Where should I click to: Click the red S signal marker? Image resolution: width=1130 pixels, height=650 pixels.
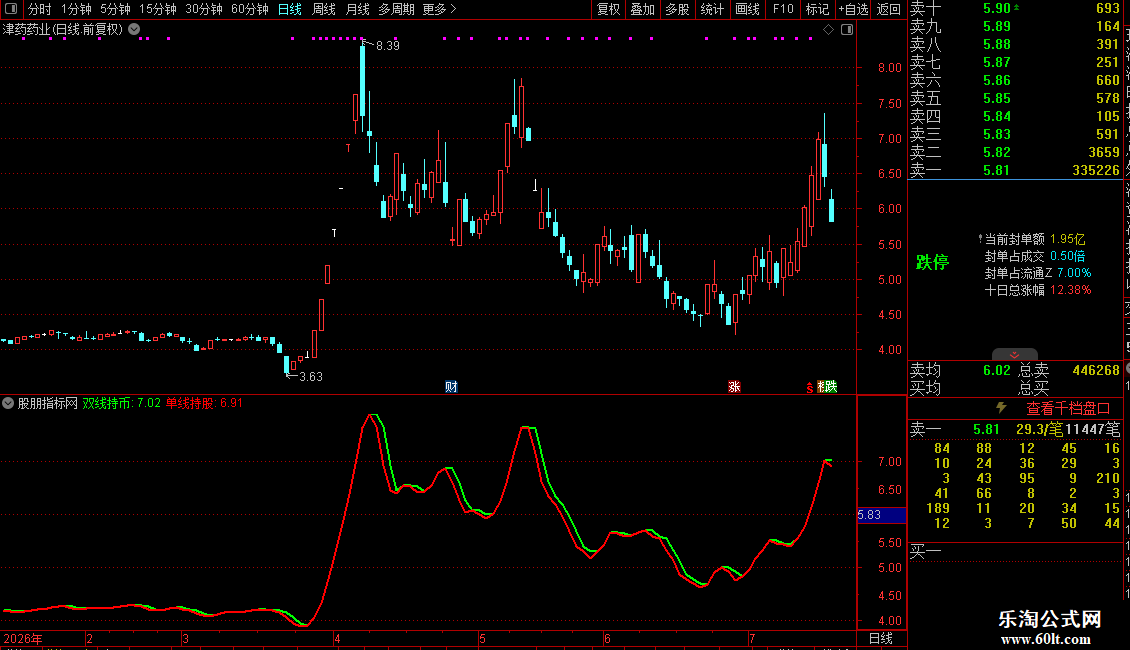pyautogui.click(x=809, y=388)
